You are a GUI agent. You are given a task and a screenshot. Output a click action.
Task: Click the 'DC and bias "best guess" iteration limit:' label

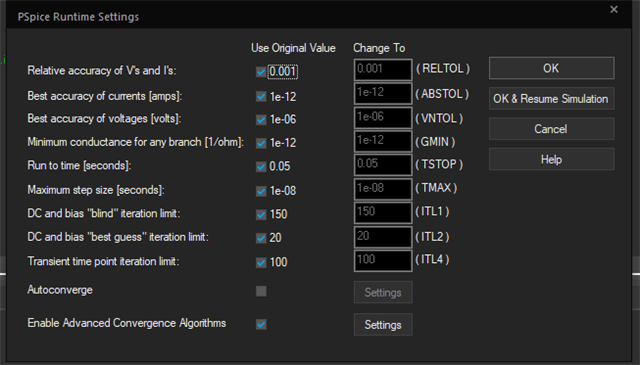point(118,237)
